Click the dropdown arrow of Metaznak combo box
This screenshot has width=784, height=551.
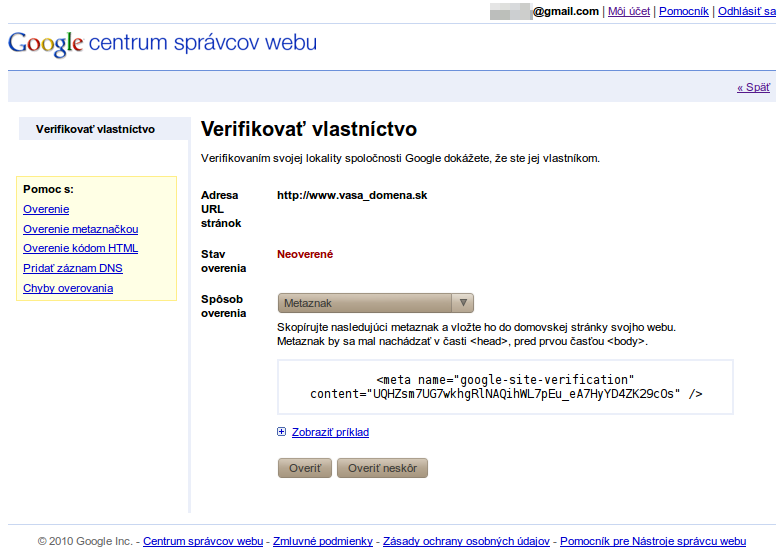point(463,303)
